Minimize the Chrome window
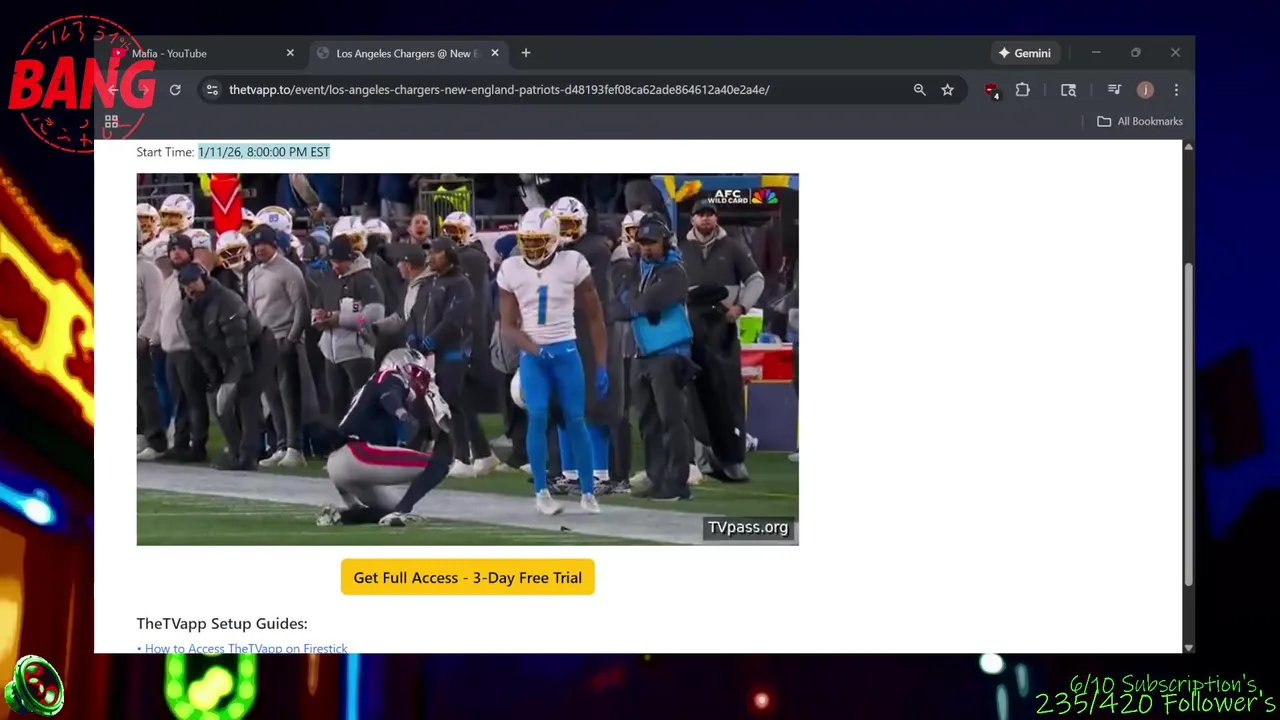1280x720 pixels. coord(1096,53)
